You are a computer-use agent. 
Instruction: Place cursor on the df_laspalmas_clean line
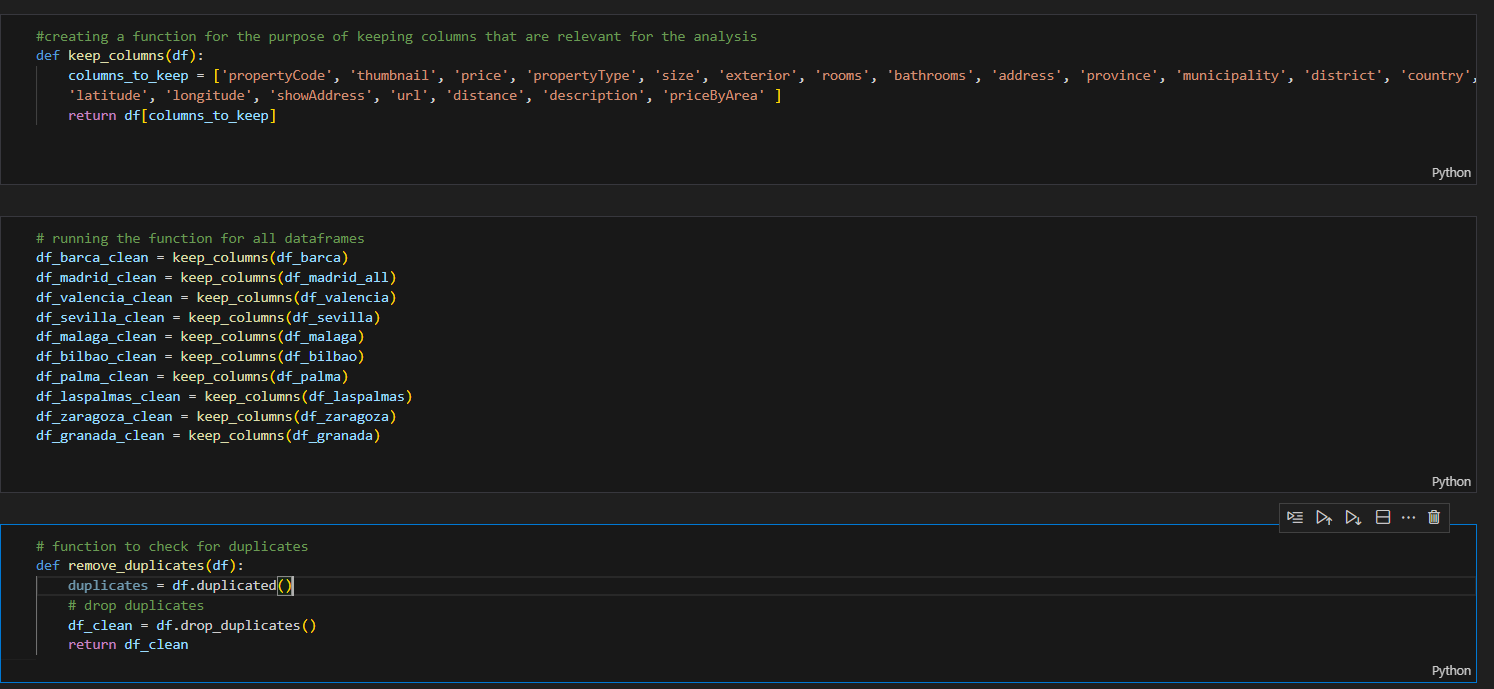click(x=224, y=397)
